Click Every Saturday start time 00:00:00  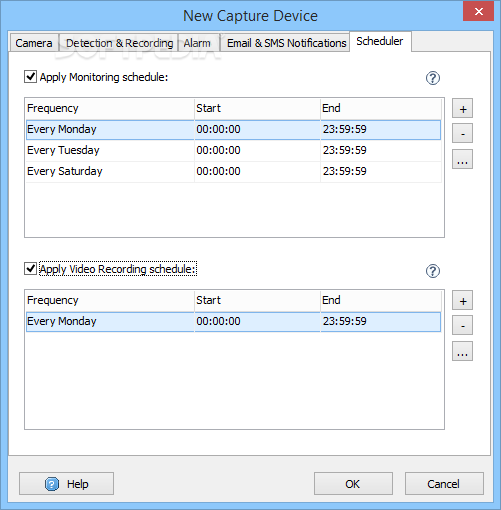pos(218,171)
